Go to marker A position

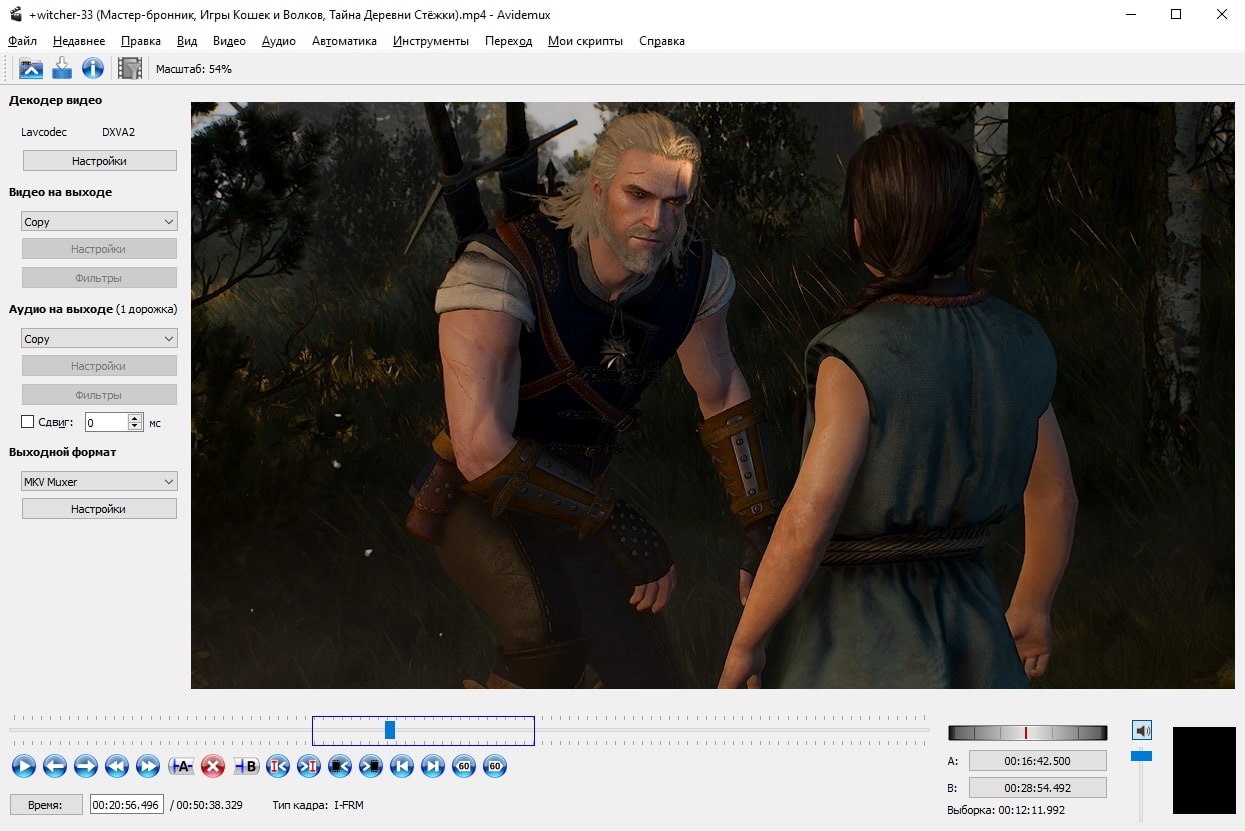coord(278,767)
